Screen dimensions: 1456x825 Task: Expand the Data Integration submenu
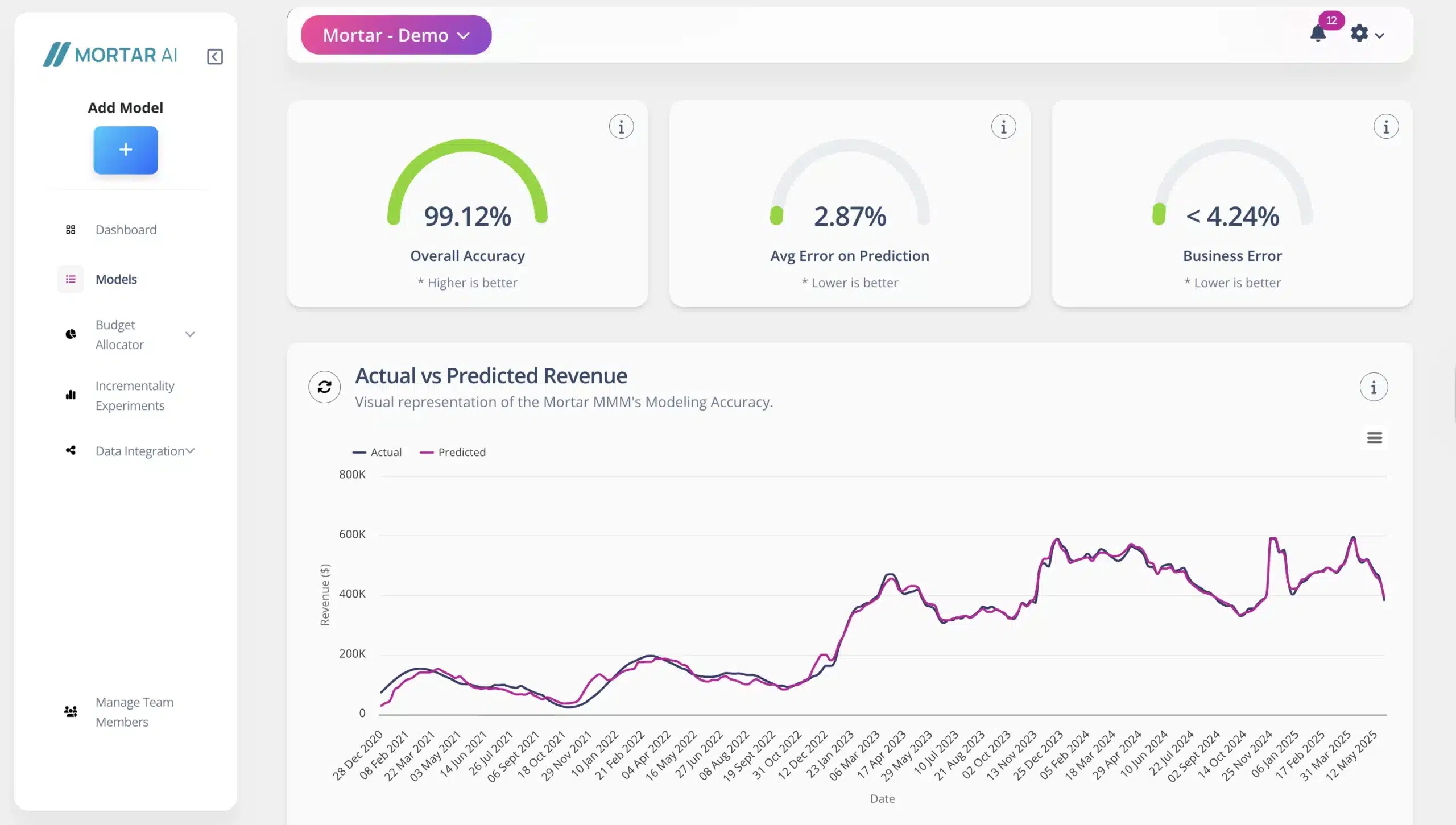[x=191, y=451]
